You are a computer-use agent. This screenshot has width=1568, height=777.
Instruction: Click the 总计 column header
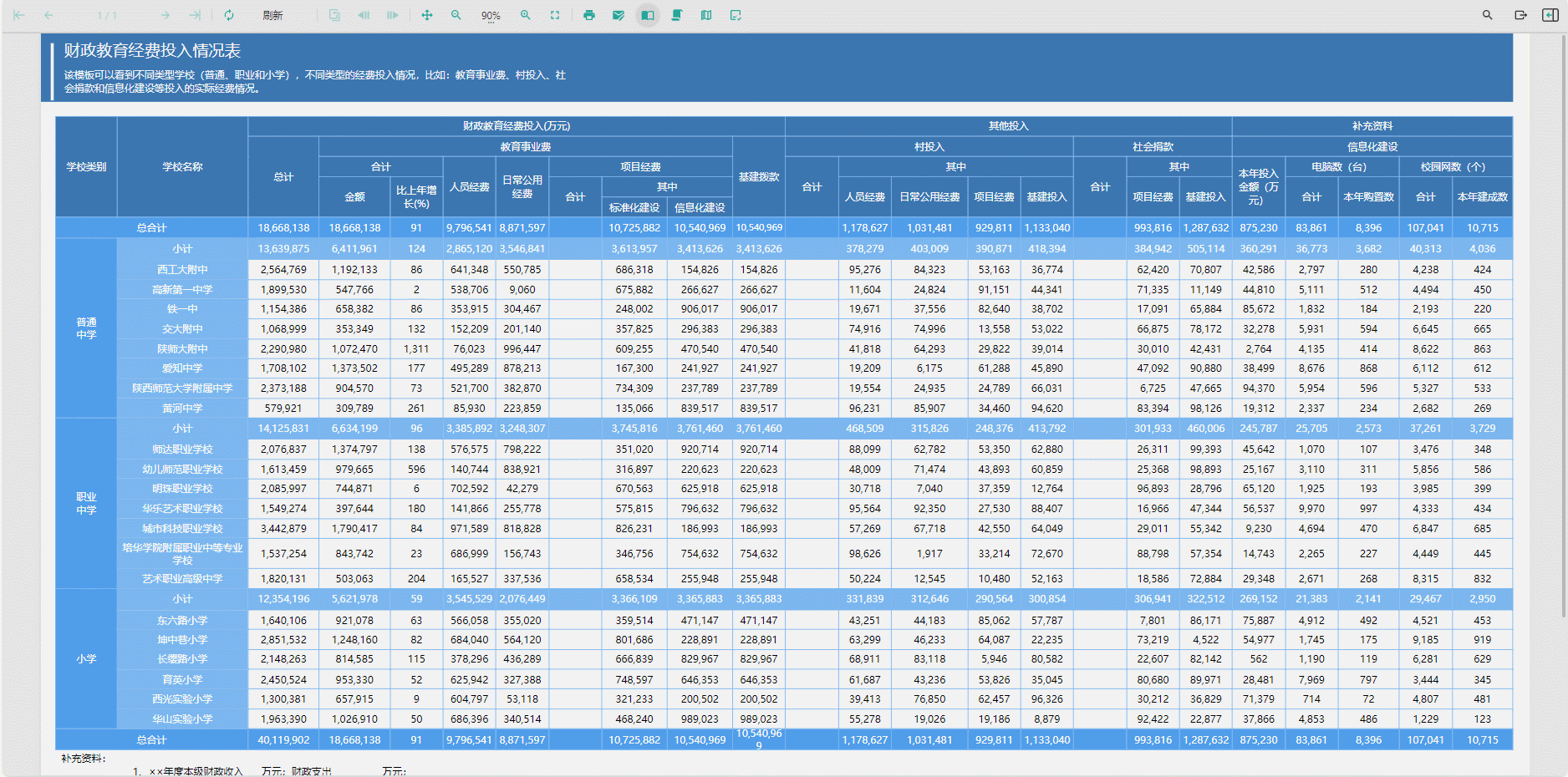283,177
